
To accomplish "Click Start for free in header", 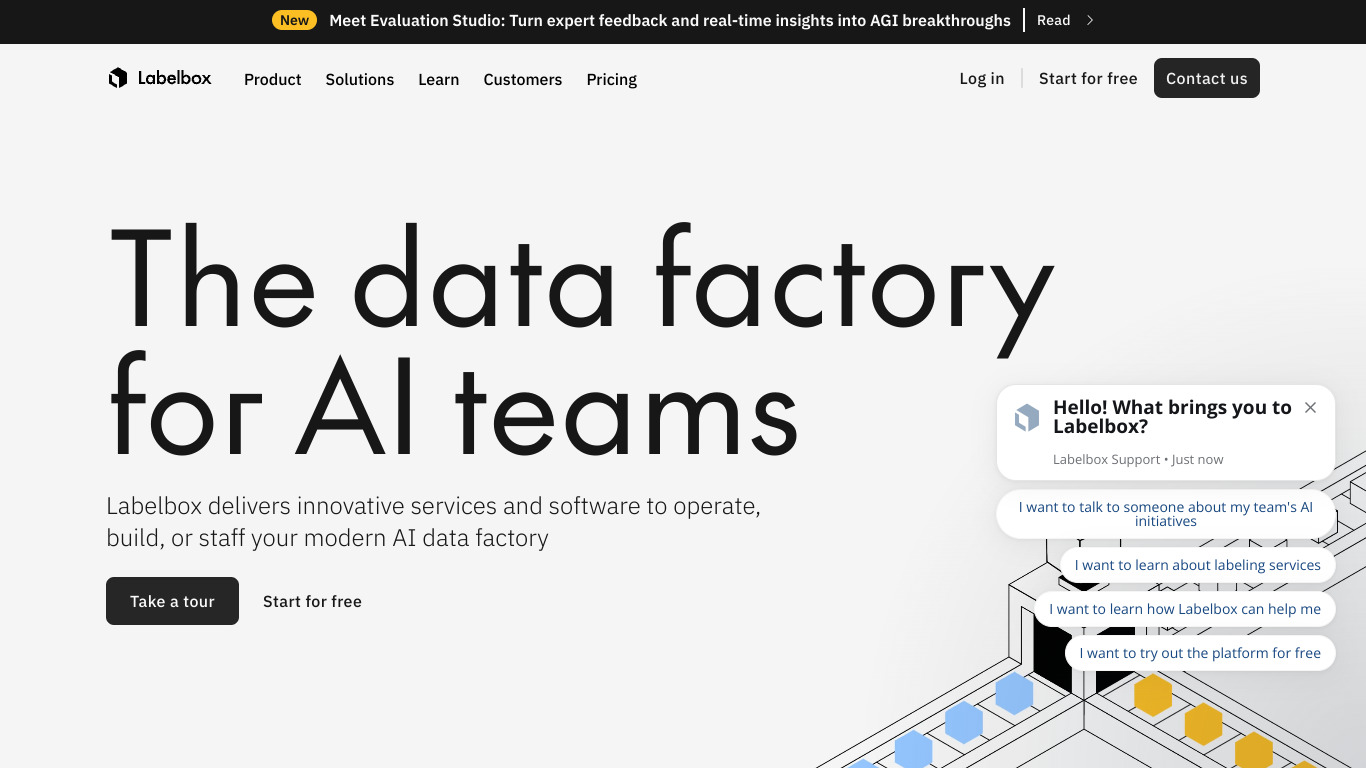I will [x=1088, y=78].
